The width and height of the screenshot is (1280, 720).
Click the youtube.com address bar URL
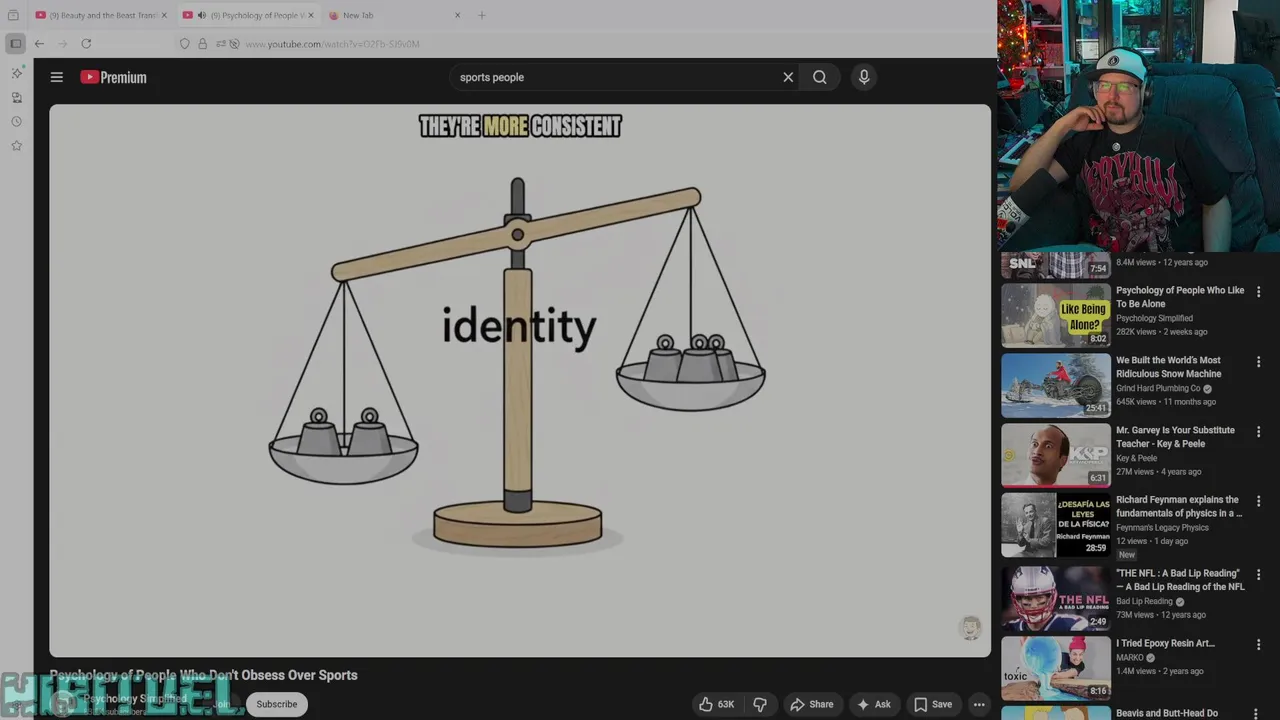coord(332,44)
